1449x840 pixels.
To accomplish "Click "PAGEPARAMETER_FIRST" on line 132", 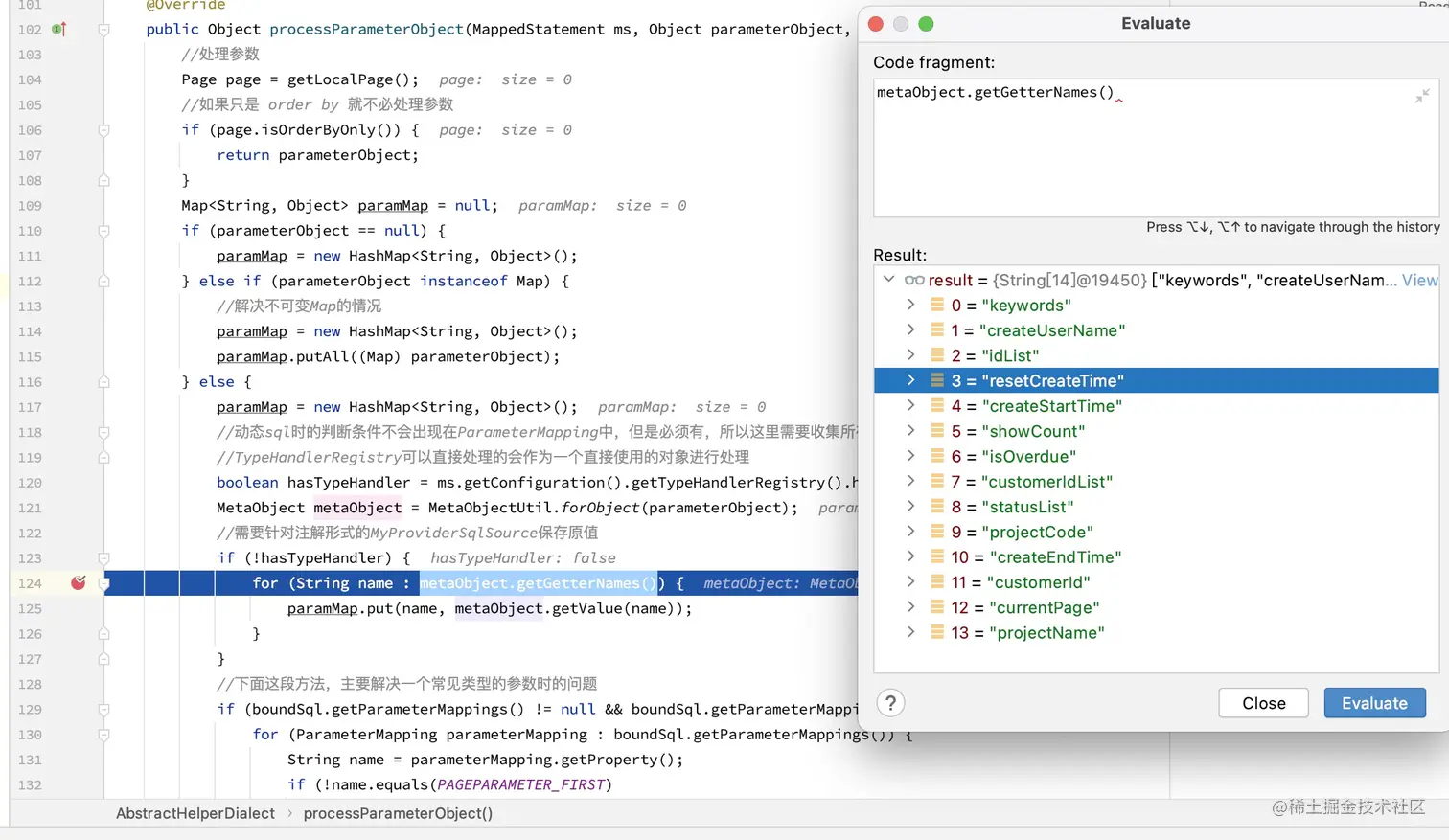I will (521, 784).
